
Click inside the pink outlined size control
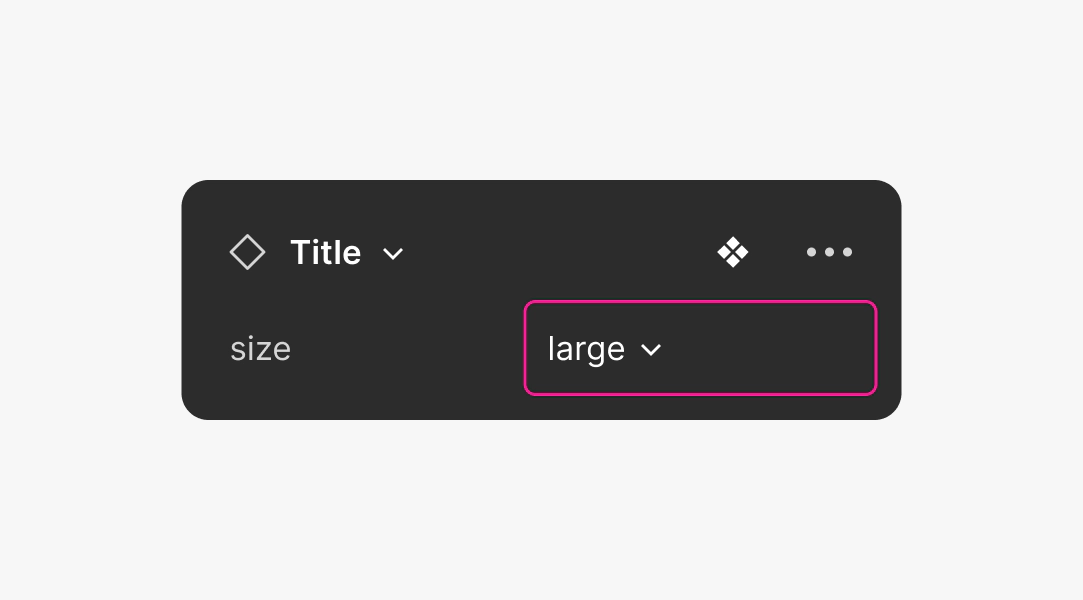700,348
